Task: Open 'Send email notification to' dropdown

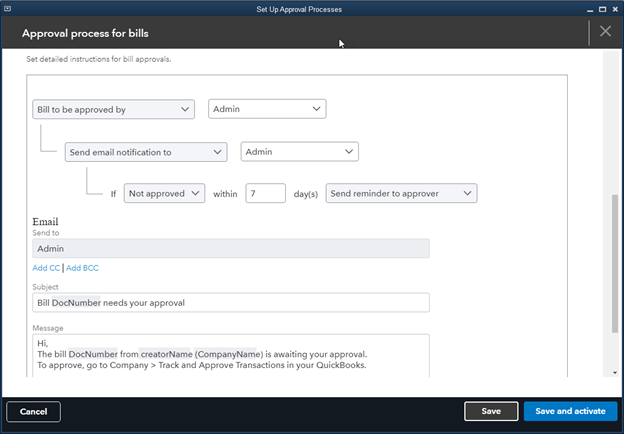Action: pyautogui.click(x=146, y=152)
